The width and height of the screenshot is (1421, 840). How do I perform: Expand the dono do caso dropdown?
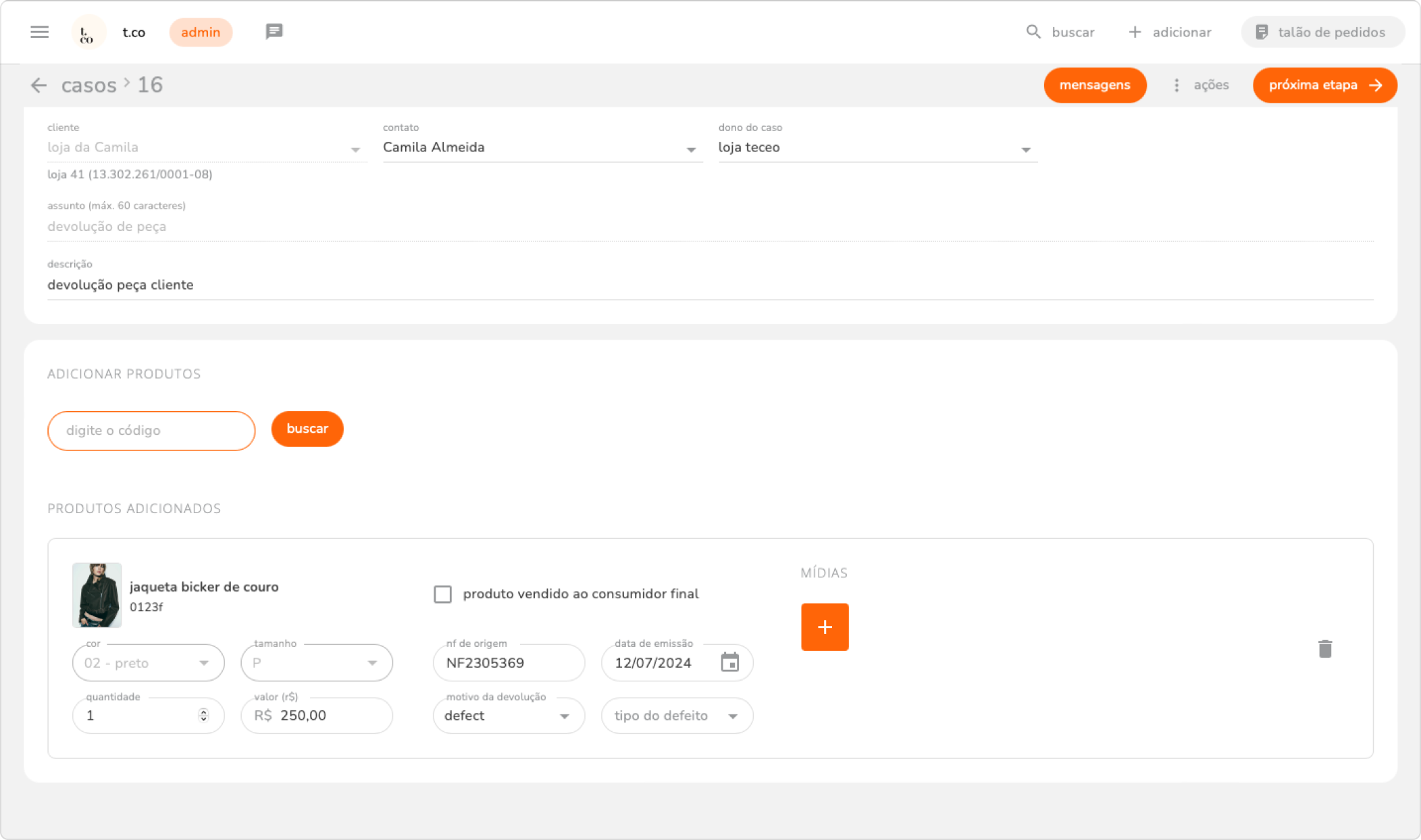(1025, 149)
